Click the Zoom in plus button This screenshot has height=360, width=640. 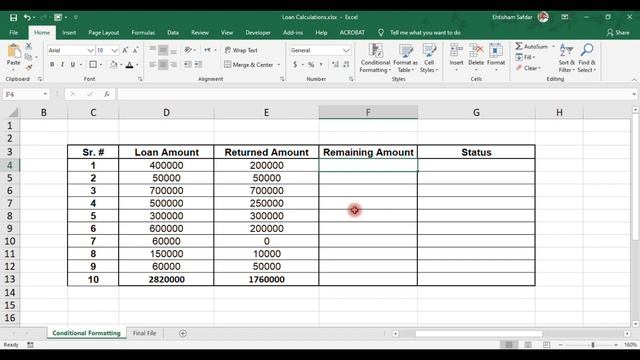[616, 345]
